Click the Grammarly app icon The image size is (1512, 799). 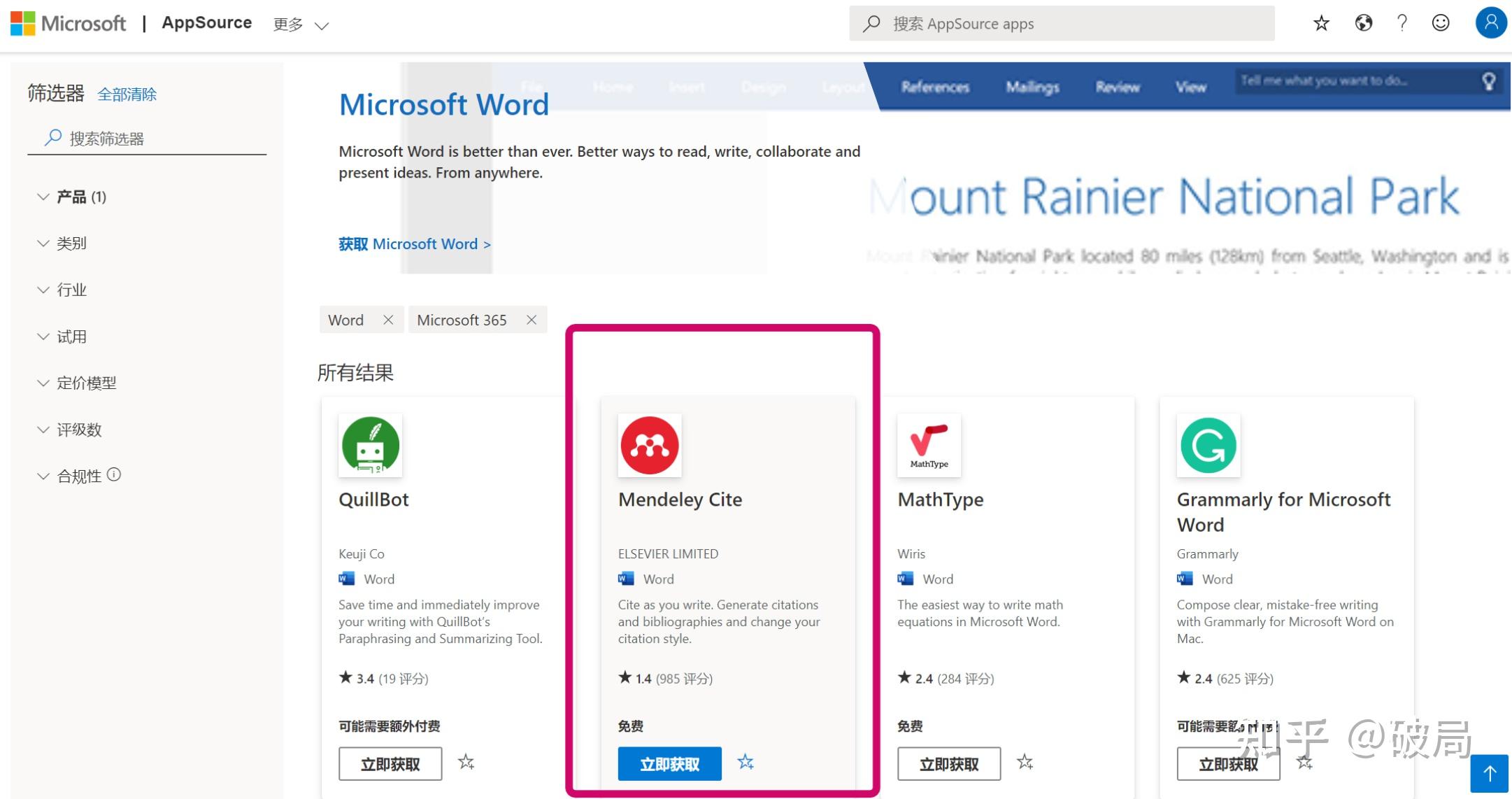pos(1208,445)
